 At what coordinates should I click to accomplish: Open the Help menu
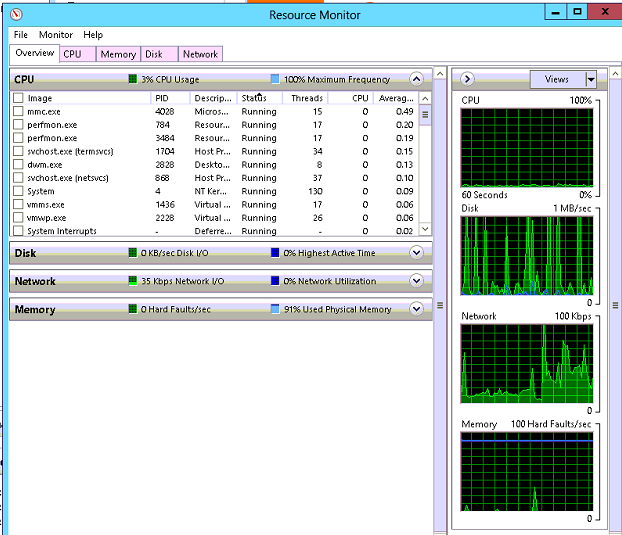(x=93, y=35)
